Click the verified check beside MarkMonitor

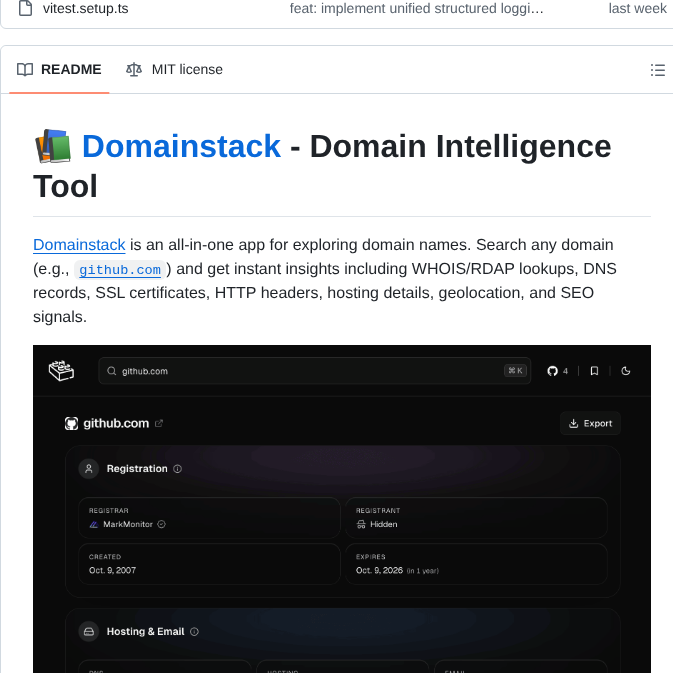tap(161, 524)
